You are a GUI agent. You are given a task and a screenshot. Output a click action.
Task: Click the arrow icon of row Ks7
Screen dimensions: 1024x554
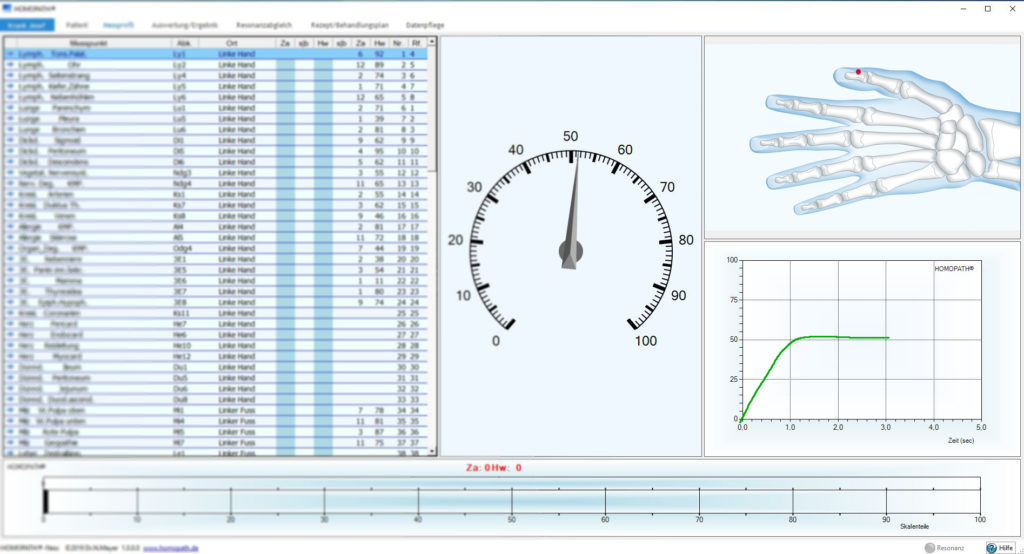(x=10, y=205)
